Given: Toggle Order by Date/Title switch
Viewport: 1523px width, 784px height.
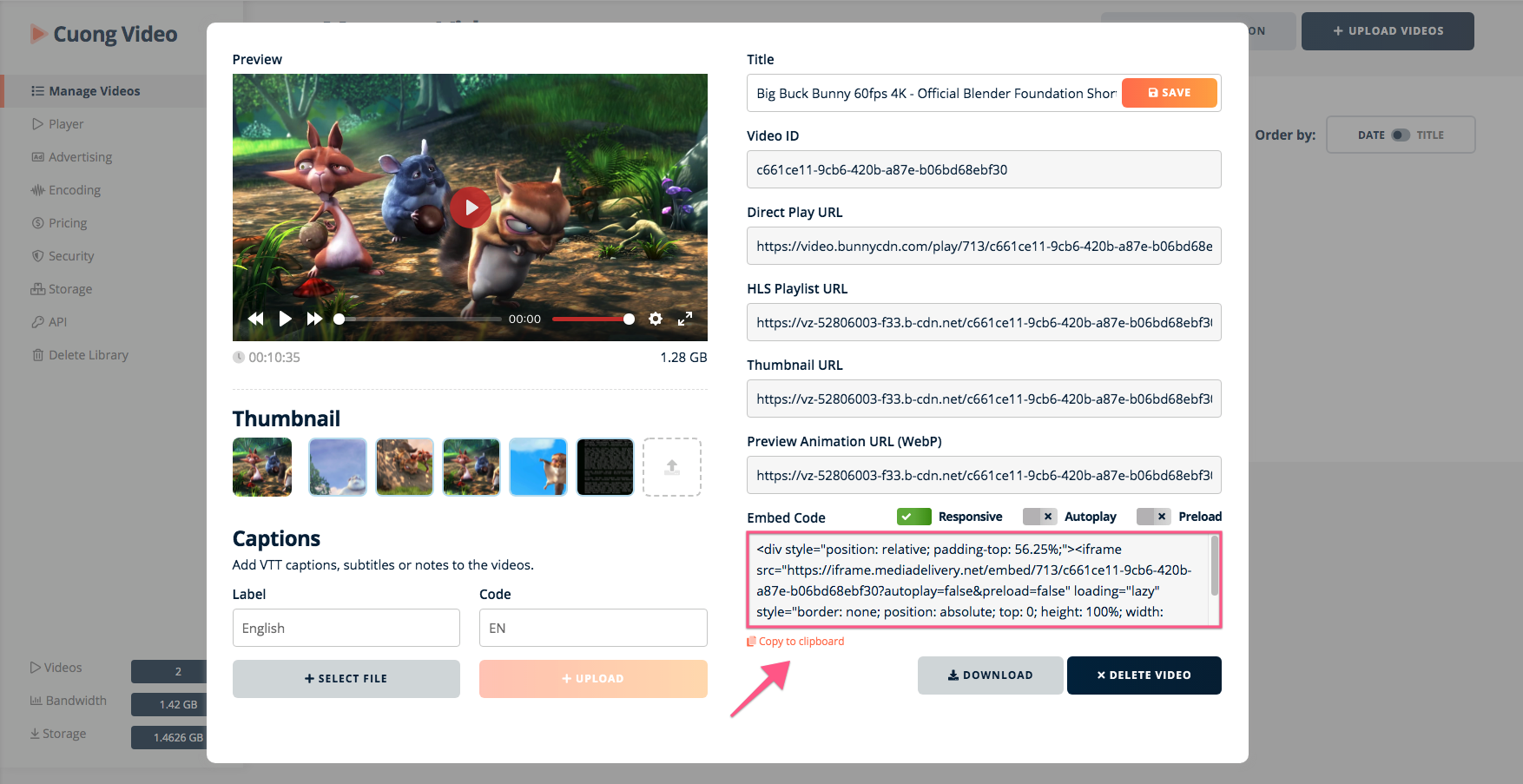Looking at the screenshot, I should [1401, 135].
